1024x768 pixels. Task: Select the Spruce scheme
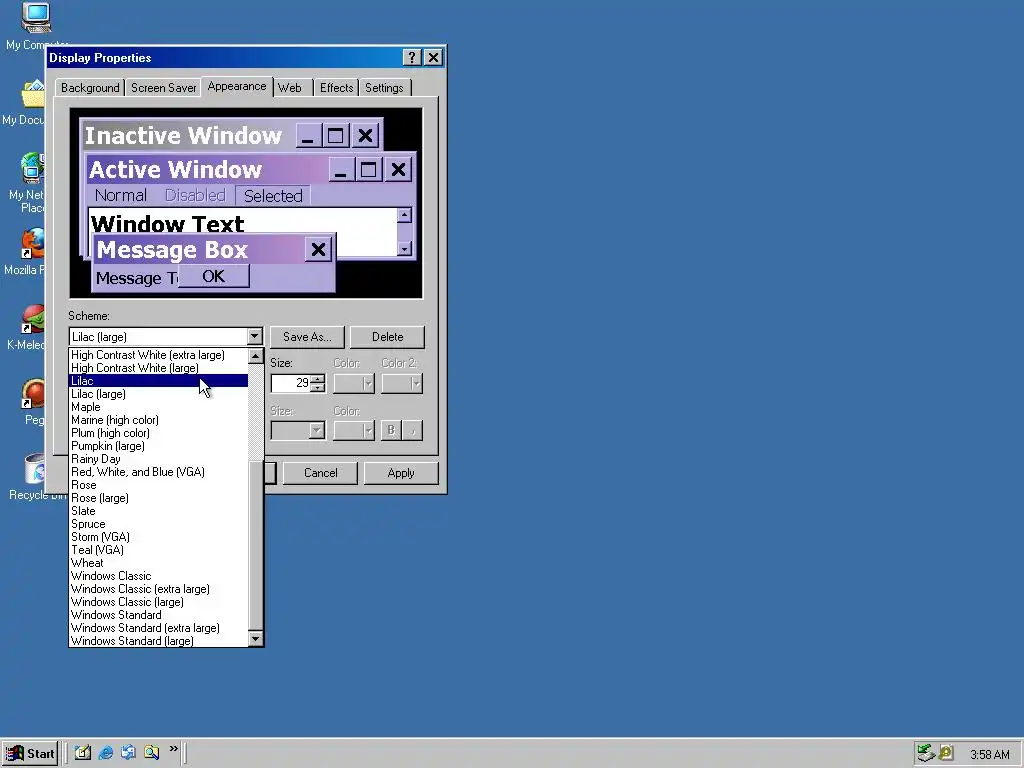click(x=158, y=524)
